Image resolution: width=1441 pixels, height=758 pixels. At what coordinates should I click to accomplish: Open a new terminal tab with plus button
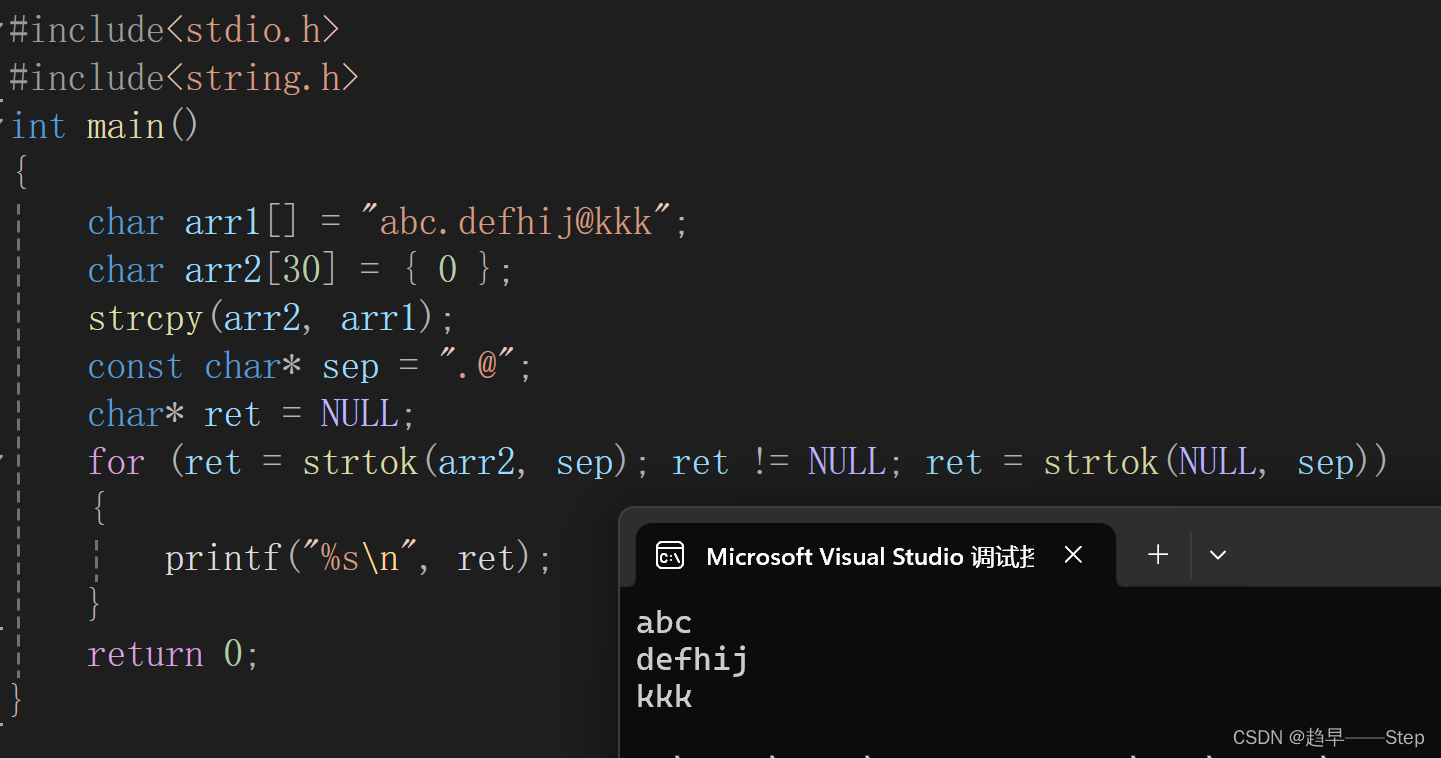click(1158, 555)
